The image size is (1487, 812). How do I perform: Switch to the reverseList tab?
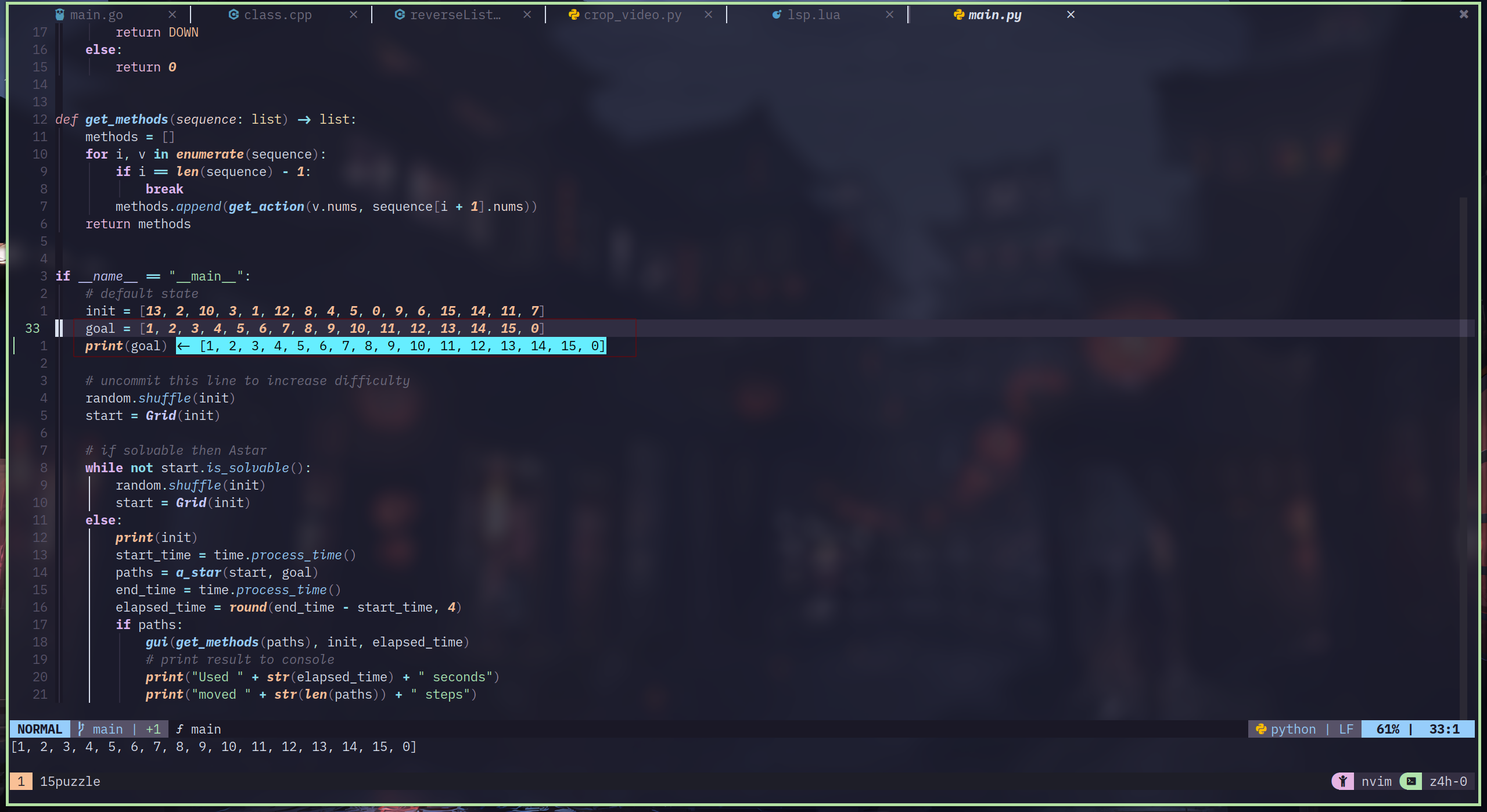(455, 15)
